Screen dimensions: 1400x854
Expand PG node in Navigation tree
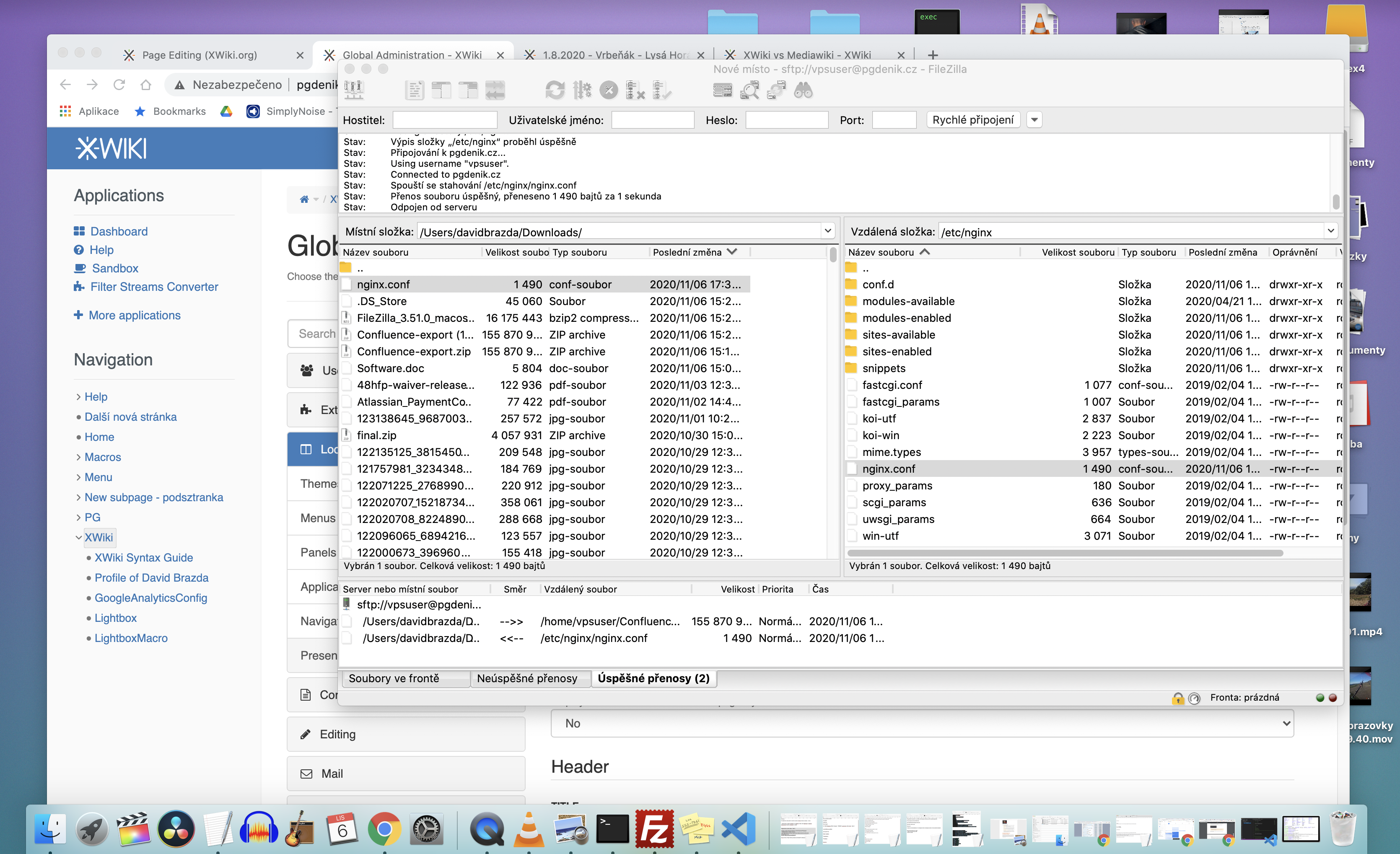[78, 517]
